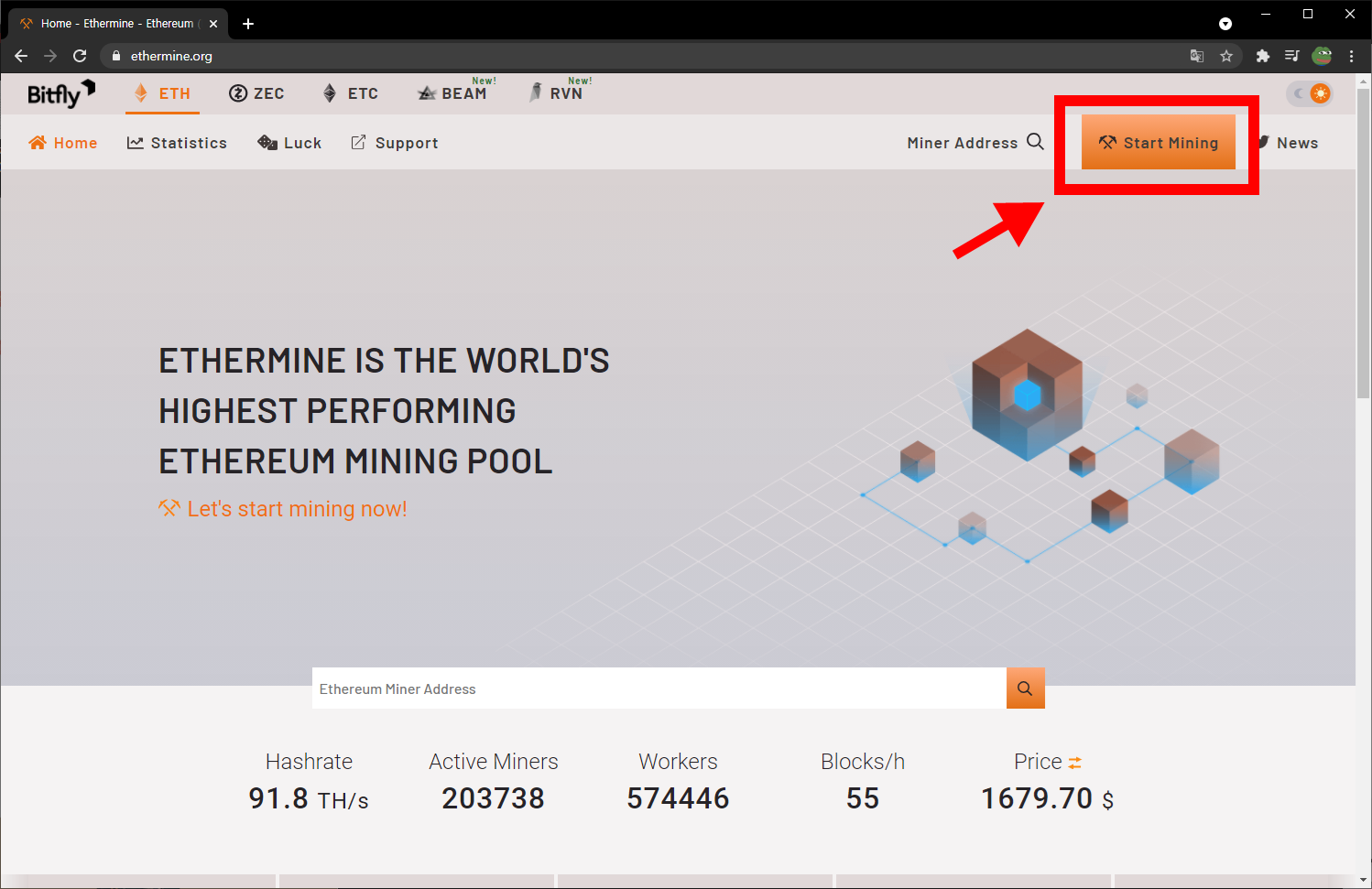Click the large cube illustration
Image resolution: width=1372 pixels, height=889 pixels.
pyautogui.click(x=1027, y=394)
